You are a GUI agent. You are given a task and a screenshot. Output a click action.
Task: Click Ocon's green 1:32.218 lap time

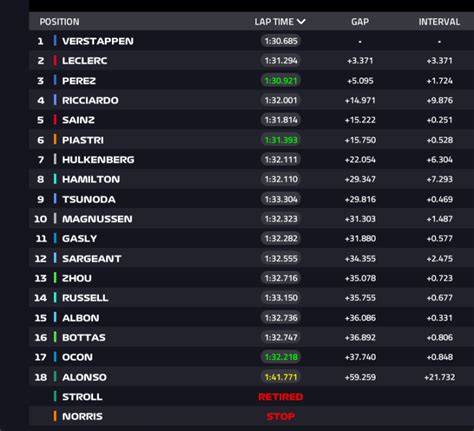click(281, 357)
